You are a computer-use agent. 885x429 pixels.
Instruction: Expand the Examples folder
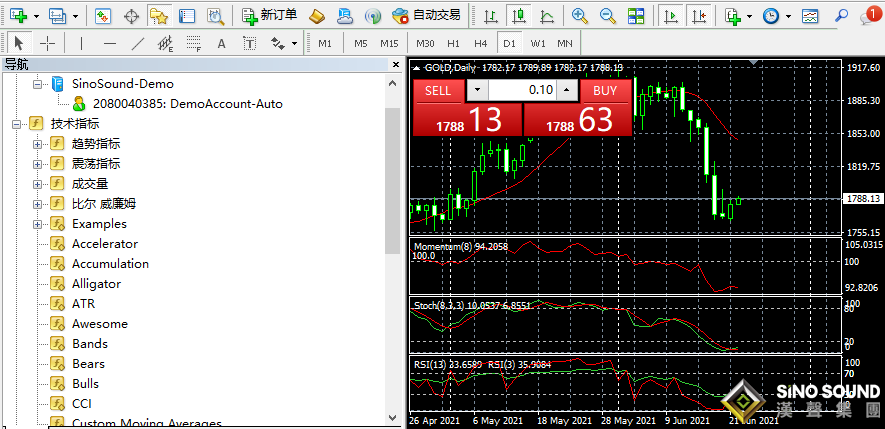[x=38, y=224]
